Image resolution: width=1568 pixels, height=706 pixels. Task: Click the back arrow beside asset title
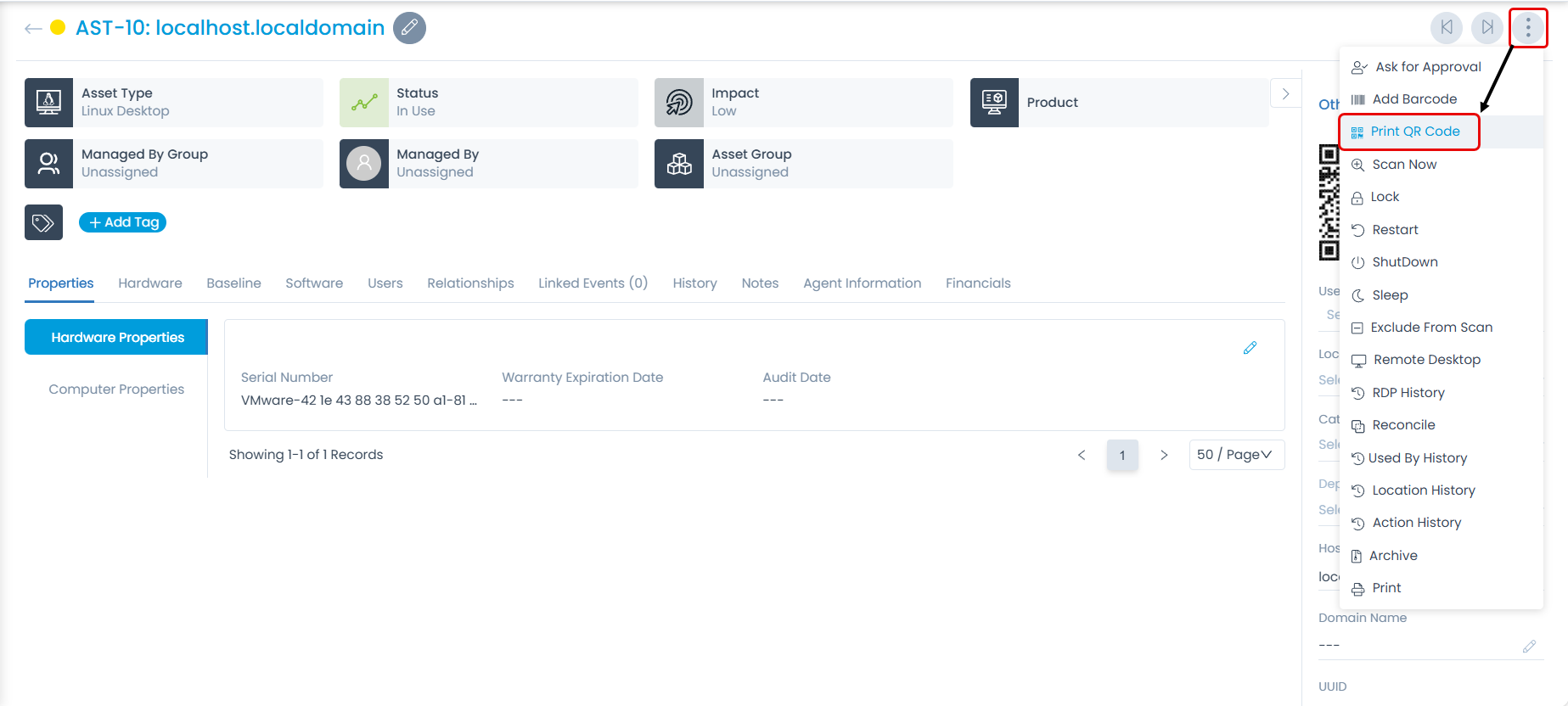click(33, 29)
